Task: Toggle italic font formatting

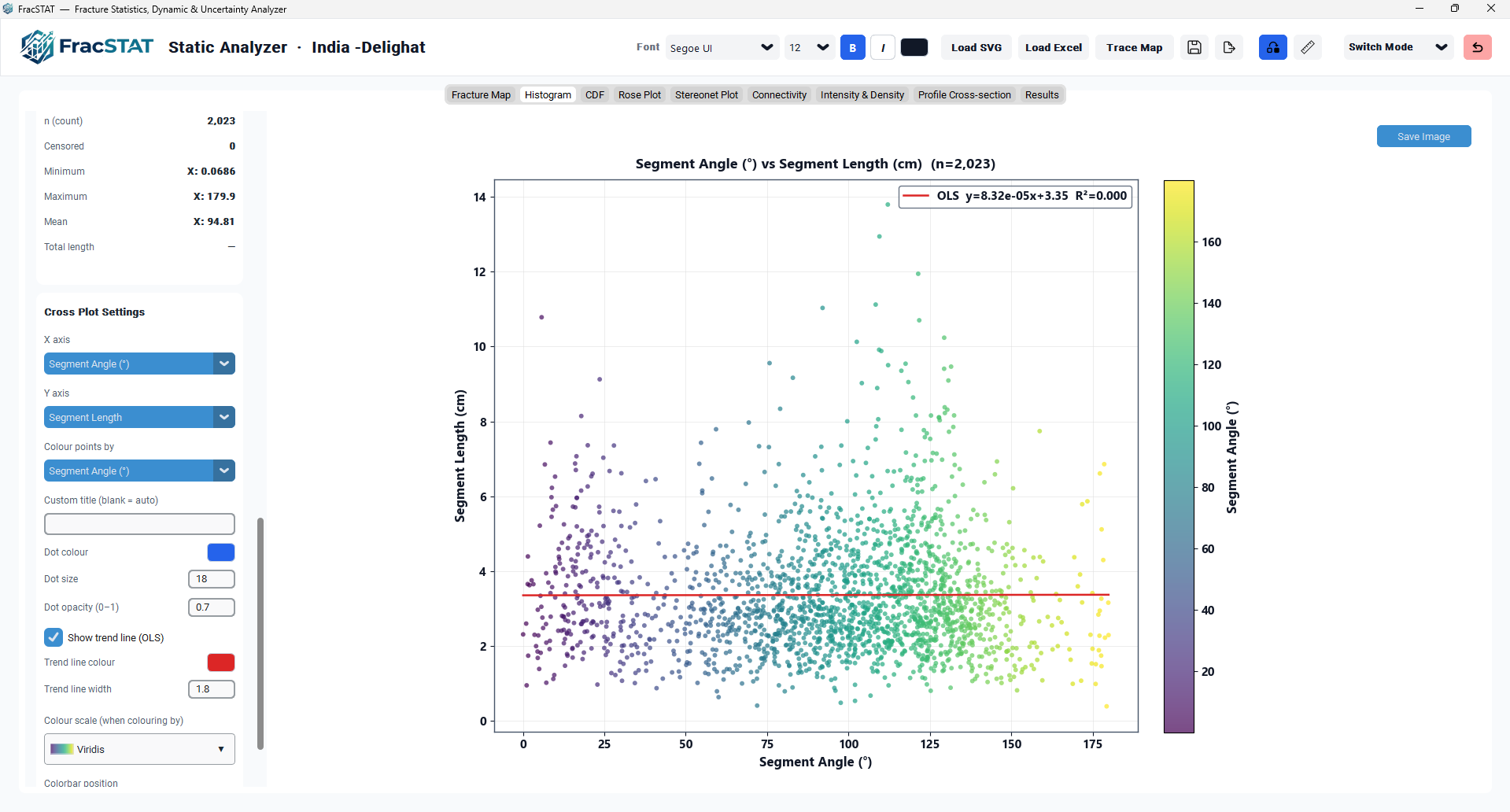Action: [x=883, y=47]
